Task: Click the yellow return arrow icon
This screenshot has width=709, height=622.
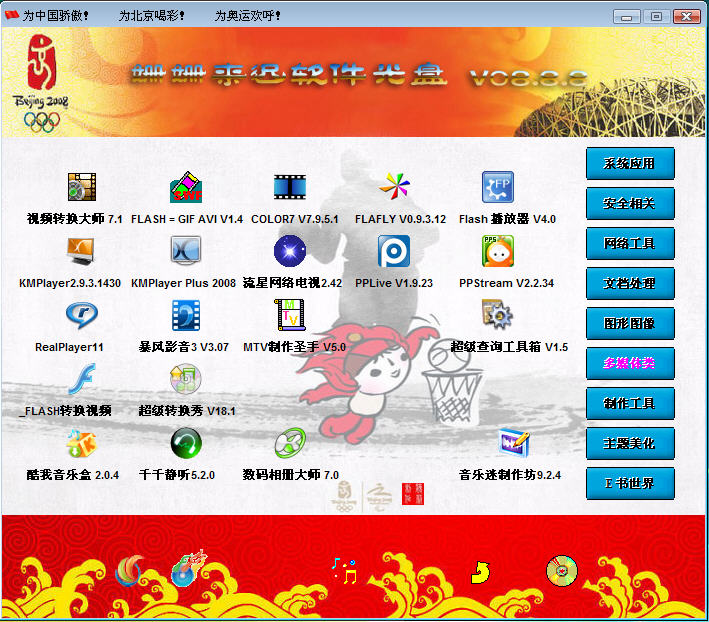Action: [x=480, y=573]
